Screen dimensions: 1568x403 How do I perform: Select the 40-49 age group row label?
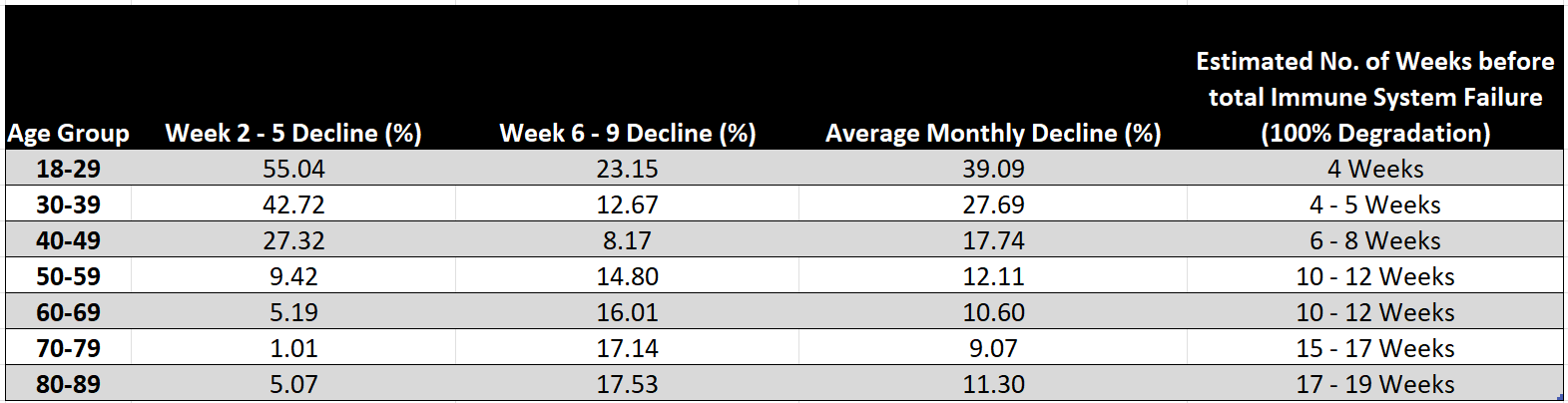(68, 240)
